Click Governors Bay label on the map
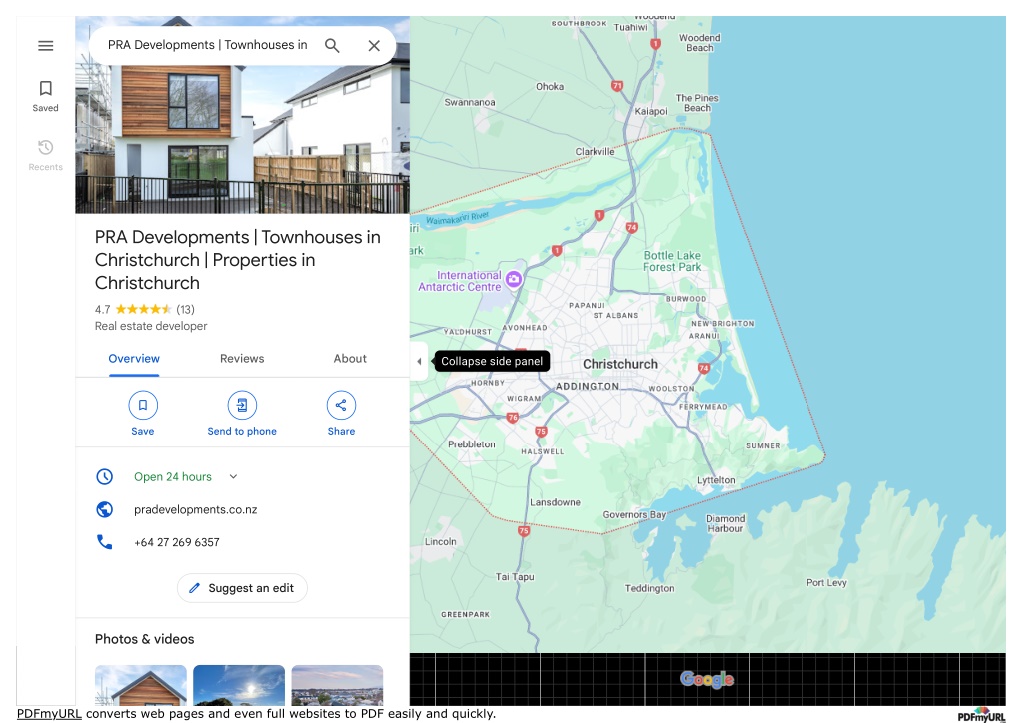1023x723 pixels. coord(634,515)
